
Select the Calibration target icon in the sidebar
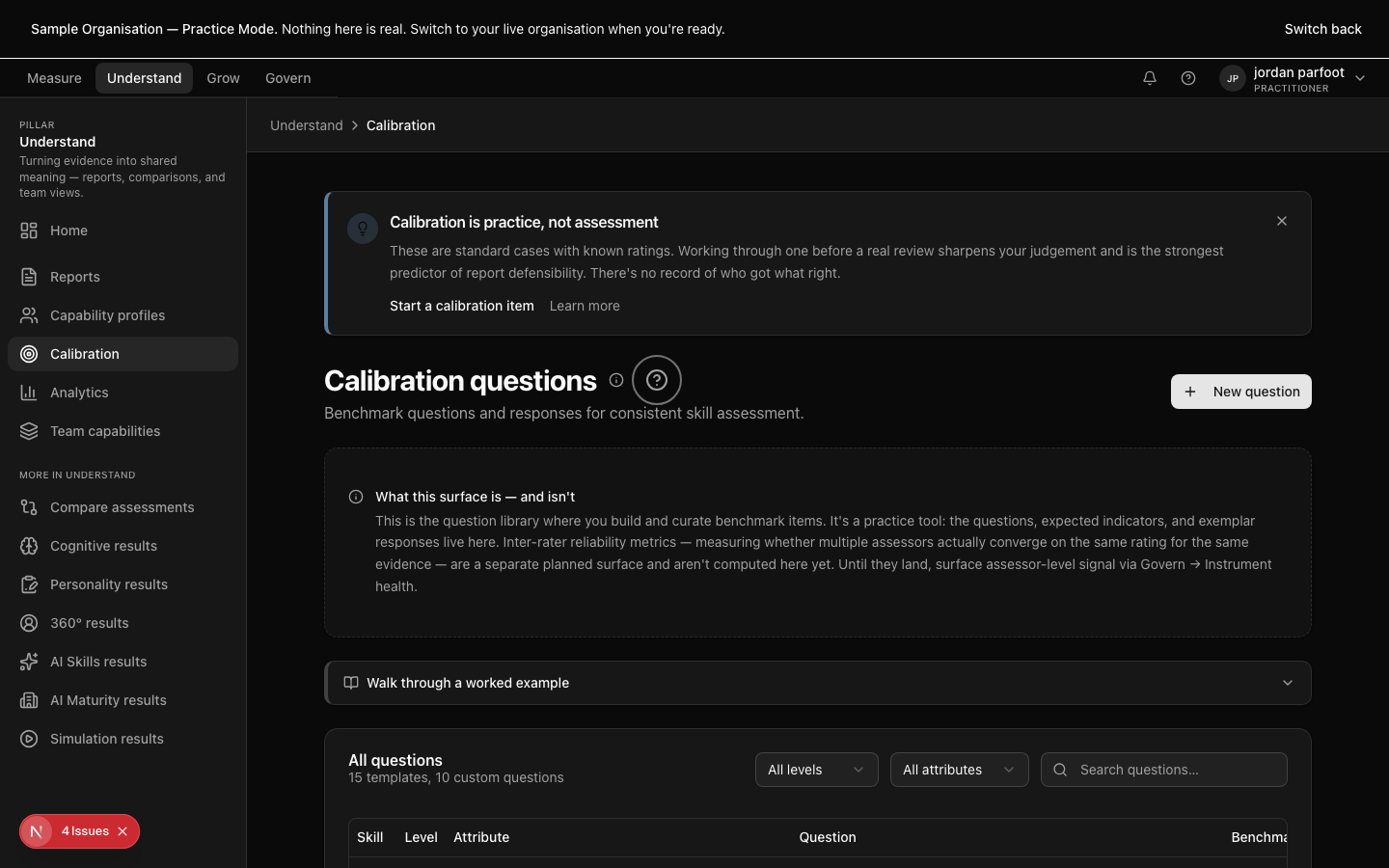29,354
